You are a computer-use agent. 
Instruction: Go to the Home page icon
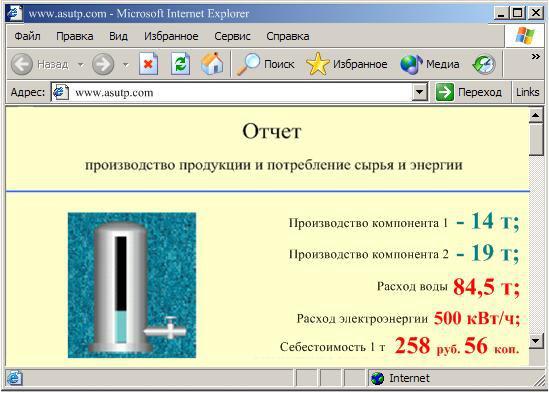click(212, 64)
